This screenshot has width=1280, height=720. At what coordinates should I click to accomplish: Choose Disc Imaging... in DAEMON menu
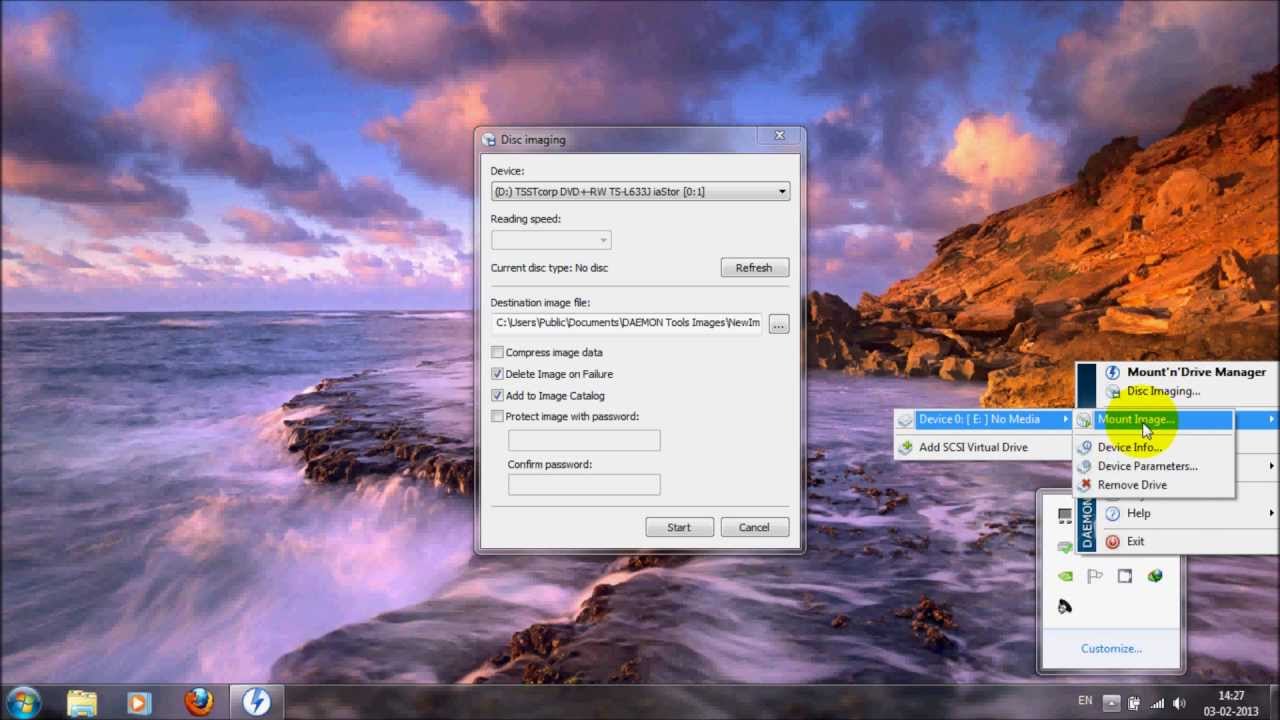coord(1163,391)
